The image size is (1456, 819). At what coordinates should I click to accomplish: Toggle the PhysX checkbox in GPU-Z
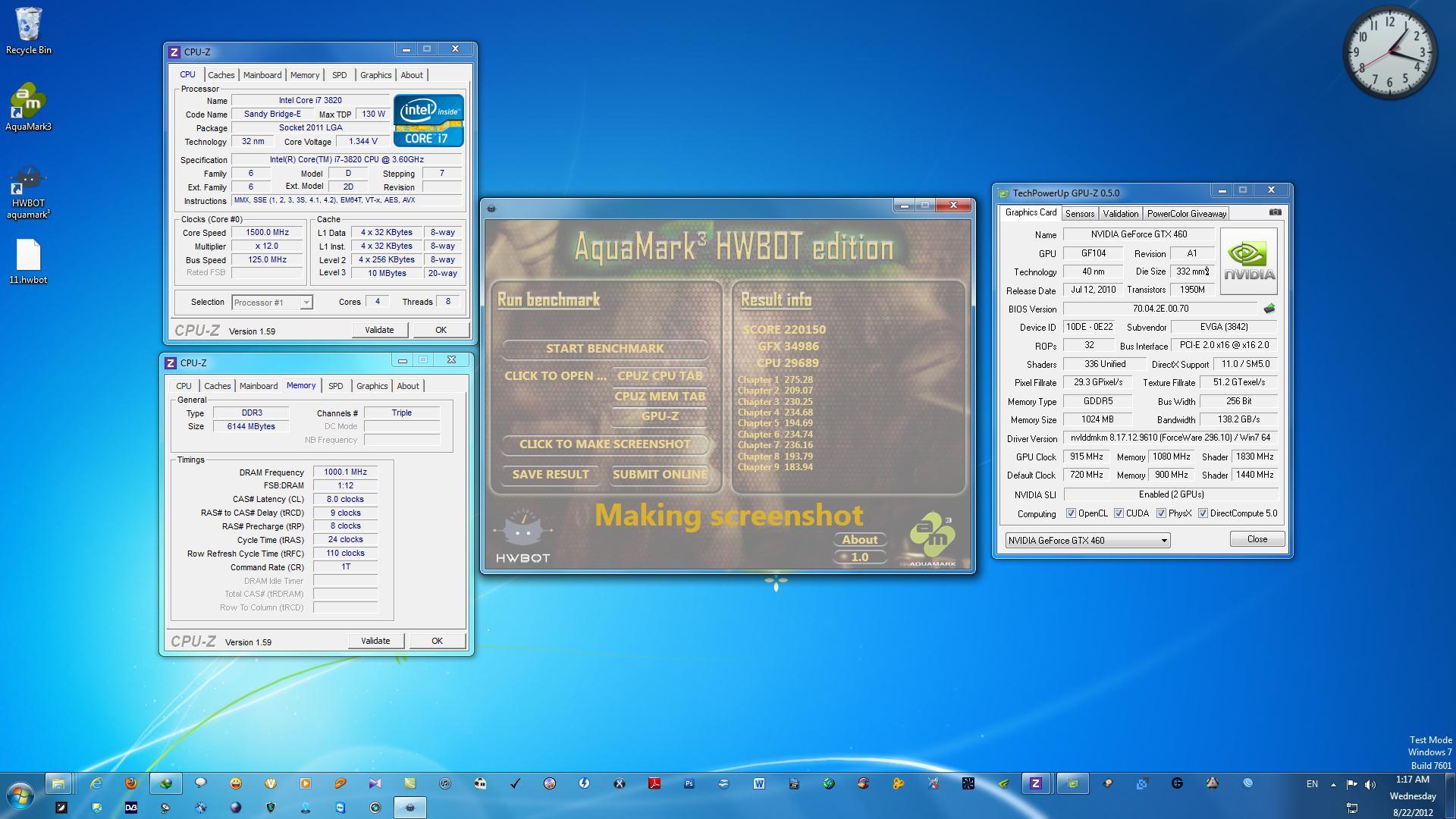(1161, 513)
